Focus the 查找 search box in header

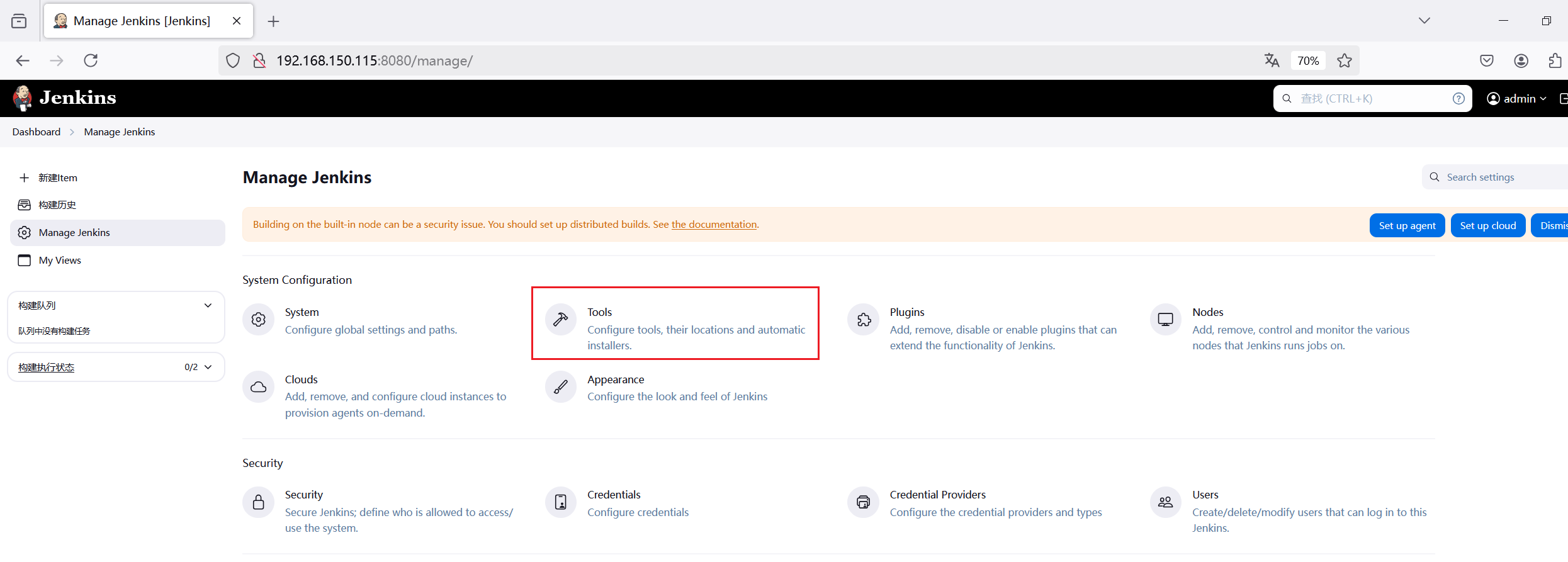coord(1372,99)
